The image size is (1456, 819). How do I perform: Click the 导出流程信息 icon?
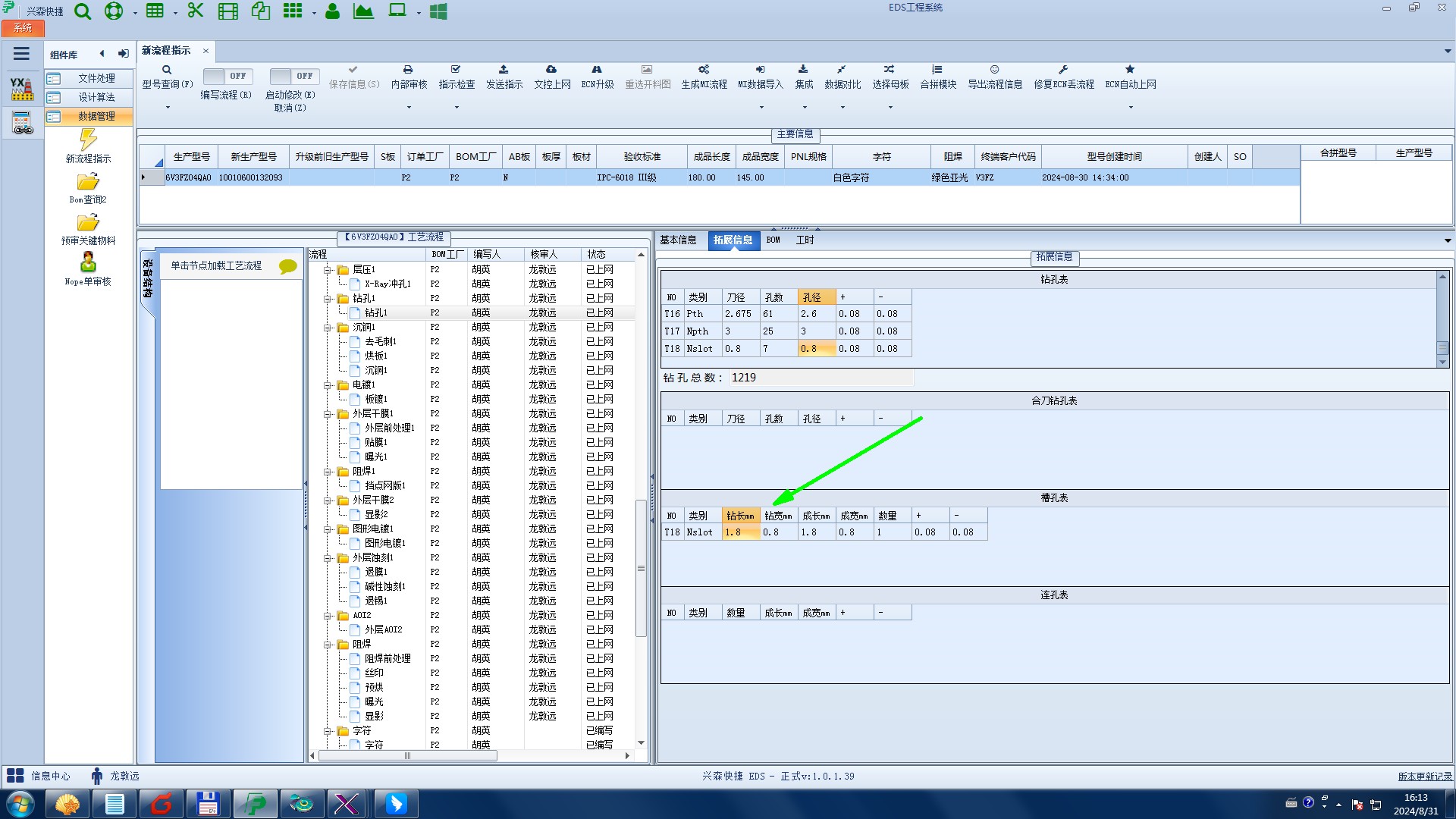tap(994, 70)
